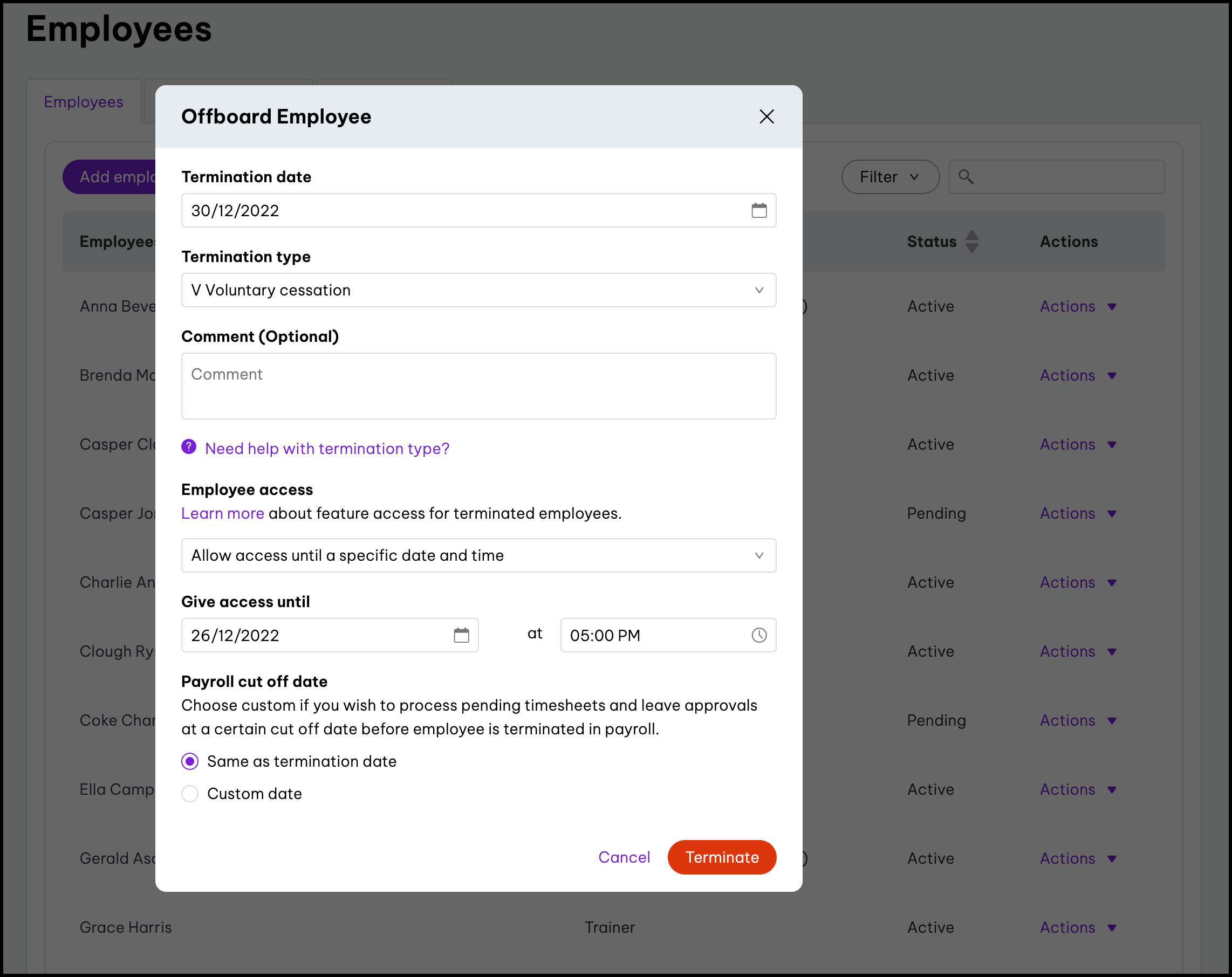Screen dimensions: 1232x977
Task: Click the search magnifier icon
Action: click(x=966, y=176)
